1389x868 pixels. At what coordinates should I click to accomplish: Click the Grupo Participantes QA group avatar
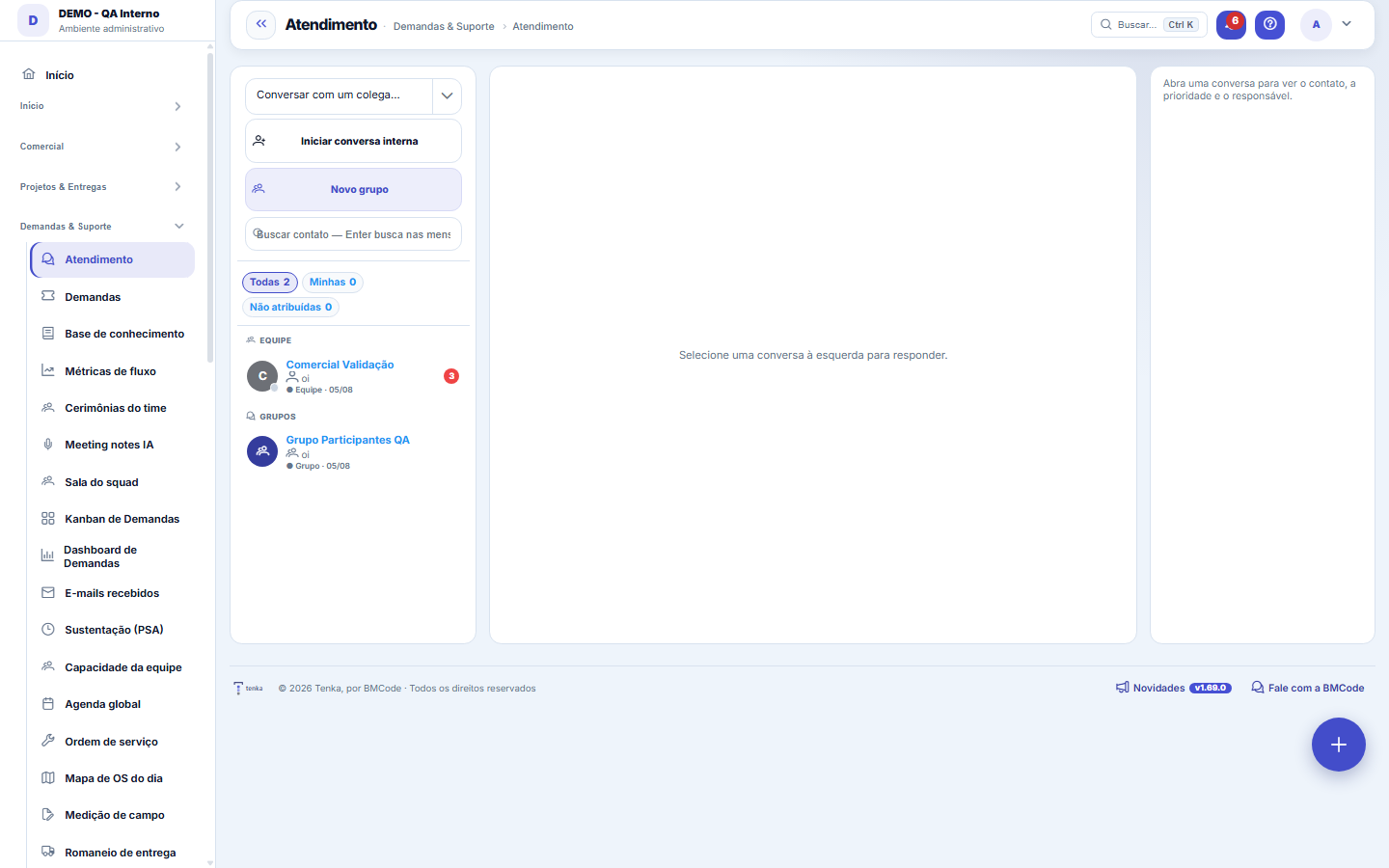[x=262, y=451]
